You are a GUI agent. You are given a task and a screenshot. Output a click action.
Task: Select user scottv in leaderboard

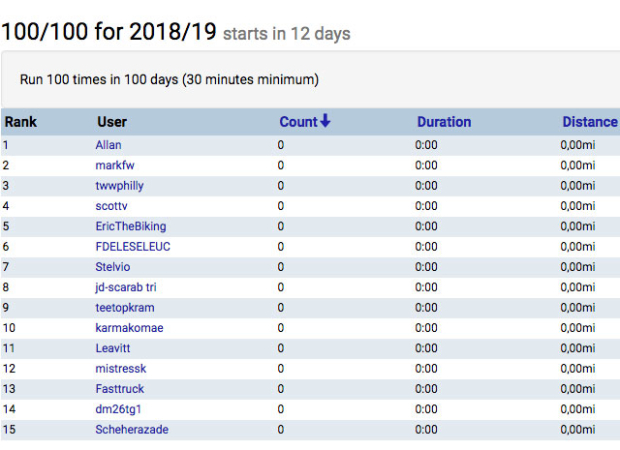[112, 206]
